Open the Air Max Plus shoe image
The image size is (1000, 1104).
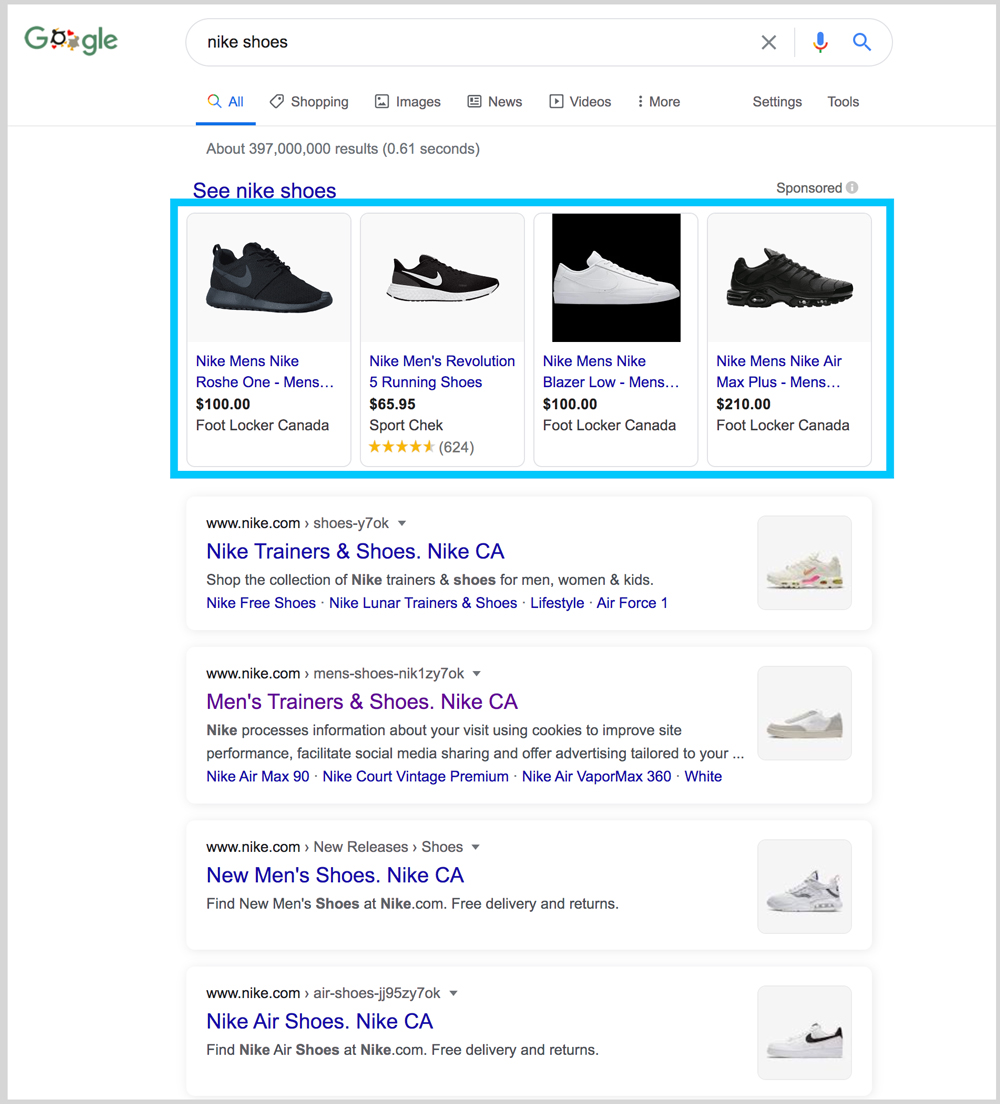point(789,277)
